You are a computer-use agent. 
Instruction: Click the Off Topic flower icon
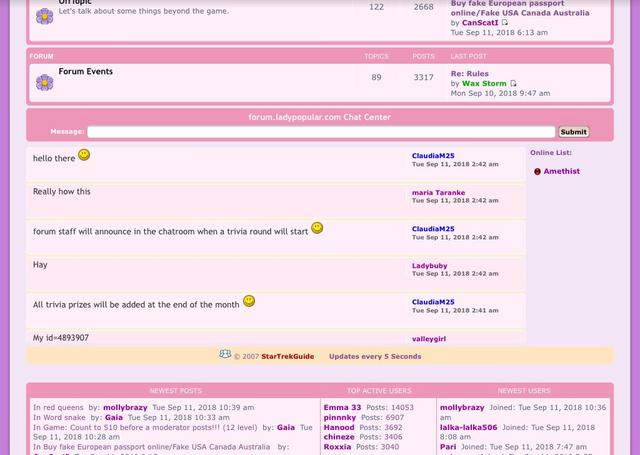44,17
